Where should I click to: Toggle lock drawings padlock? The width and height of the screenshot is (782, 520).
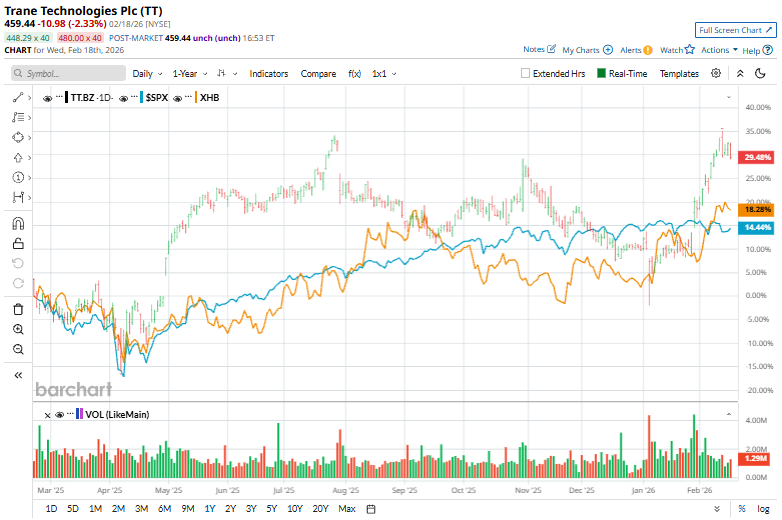[18, 243]
